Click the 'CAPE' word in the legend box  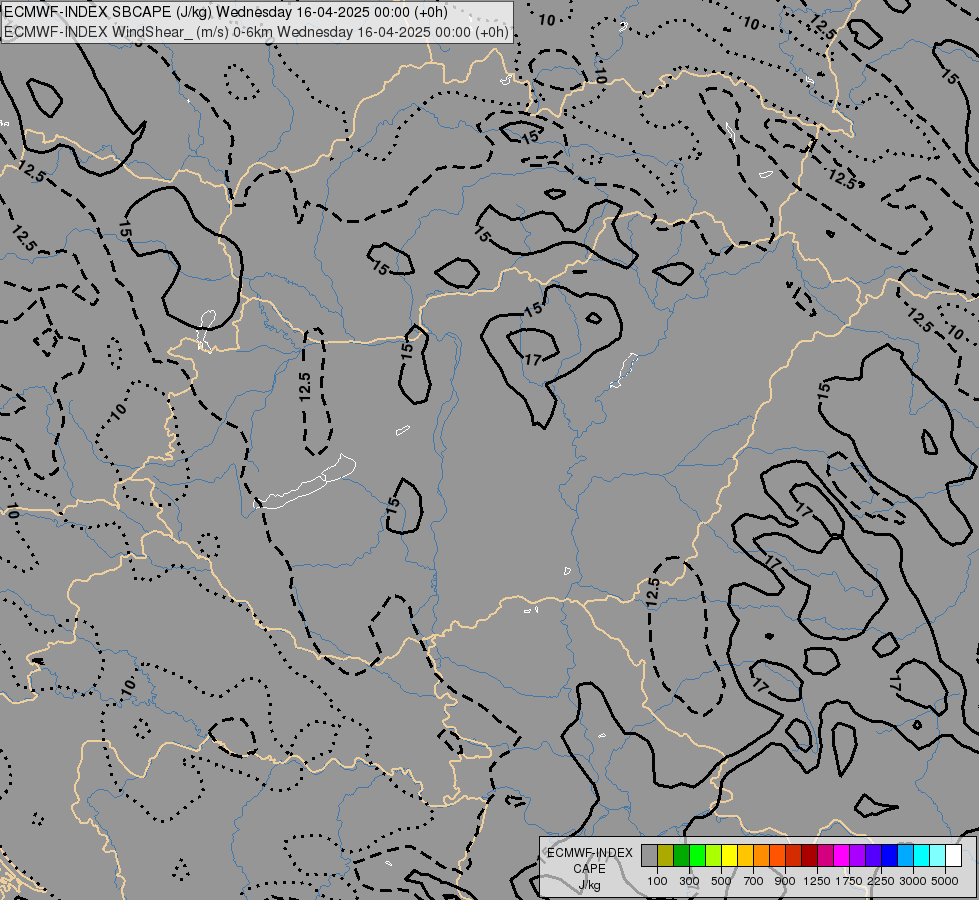589,869
